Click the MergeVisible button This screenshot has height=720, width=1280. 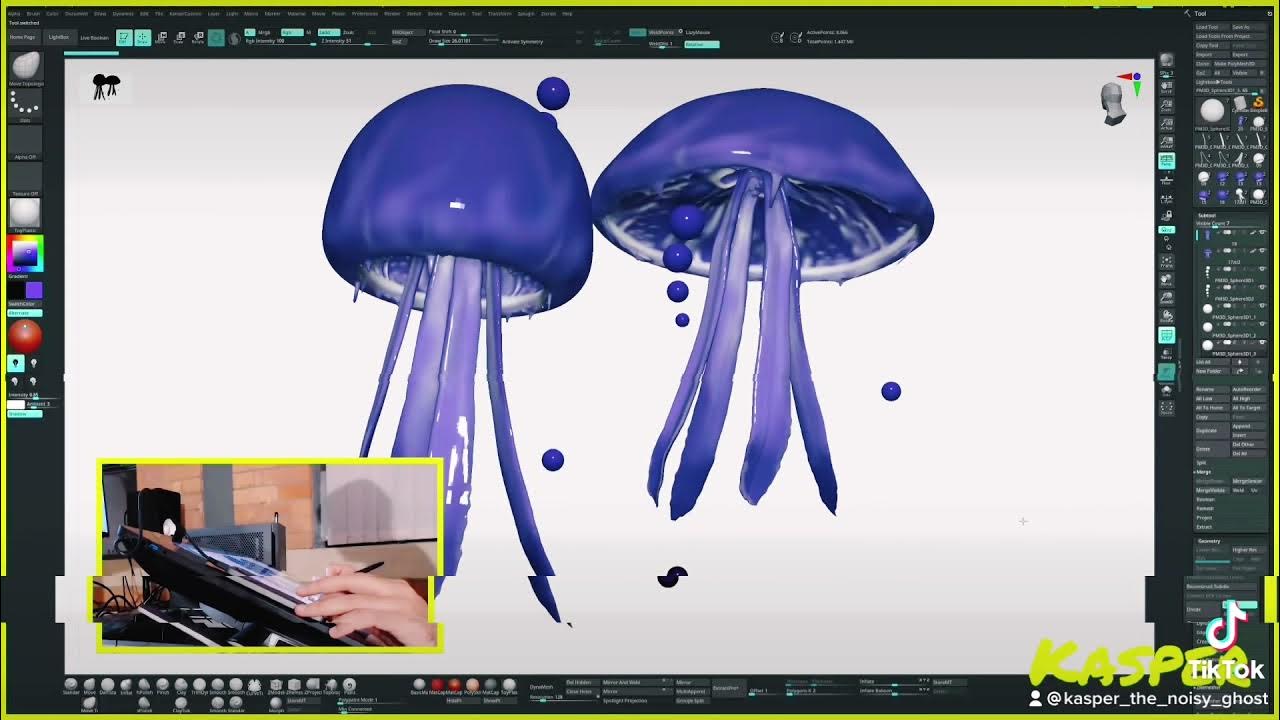pyautogui.click(x=1211, y=490)
